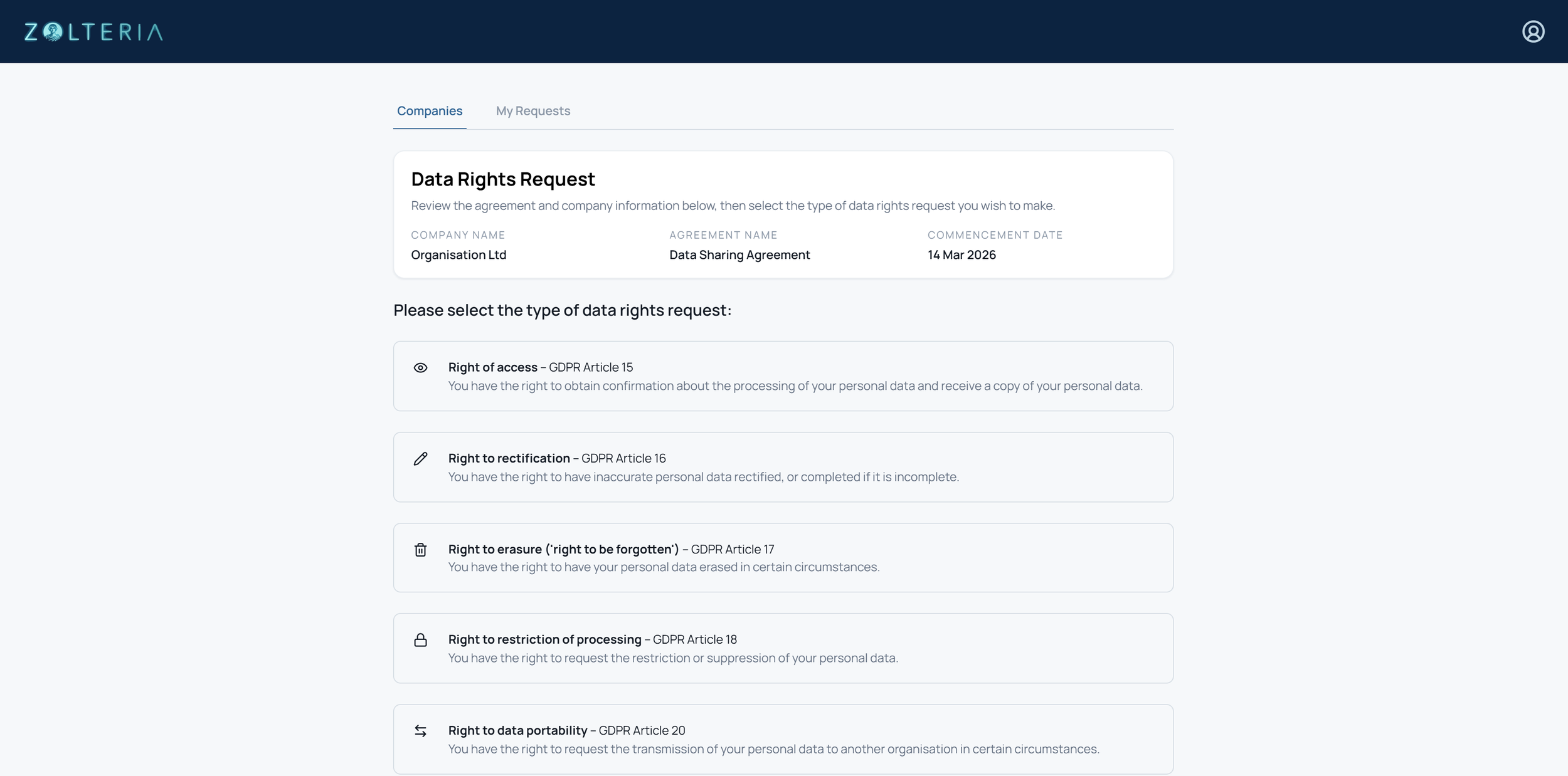The image size is (1568, 776).
Task: Switch to the Companies tab
Action: point(430,111)
